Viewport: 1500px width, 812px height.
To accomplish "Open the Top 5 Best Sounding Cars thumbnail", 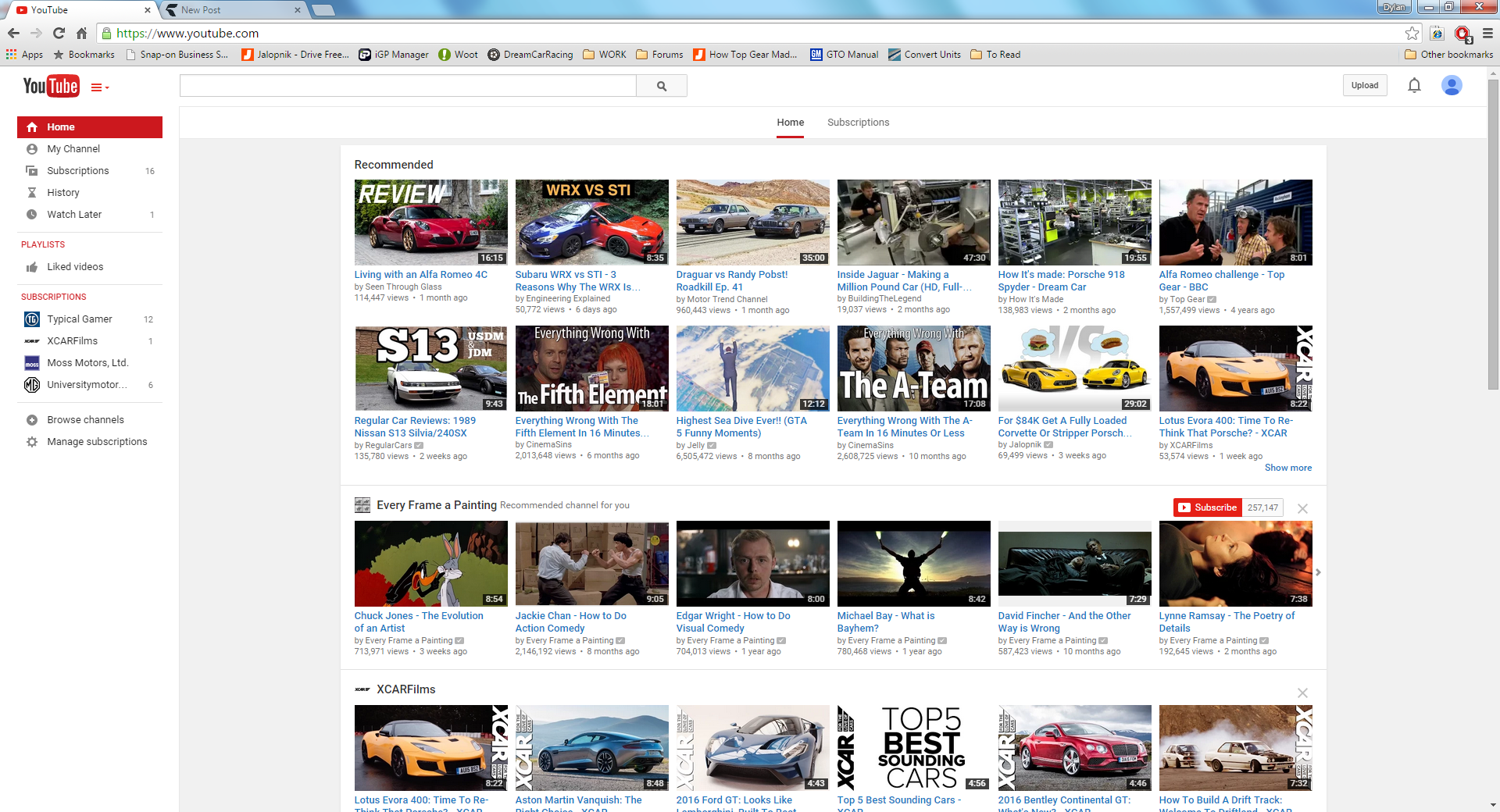I will pyautogui.click(x=913, y=748).
